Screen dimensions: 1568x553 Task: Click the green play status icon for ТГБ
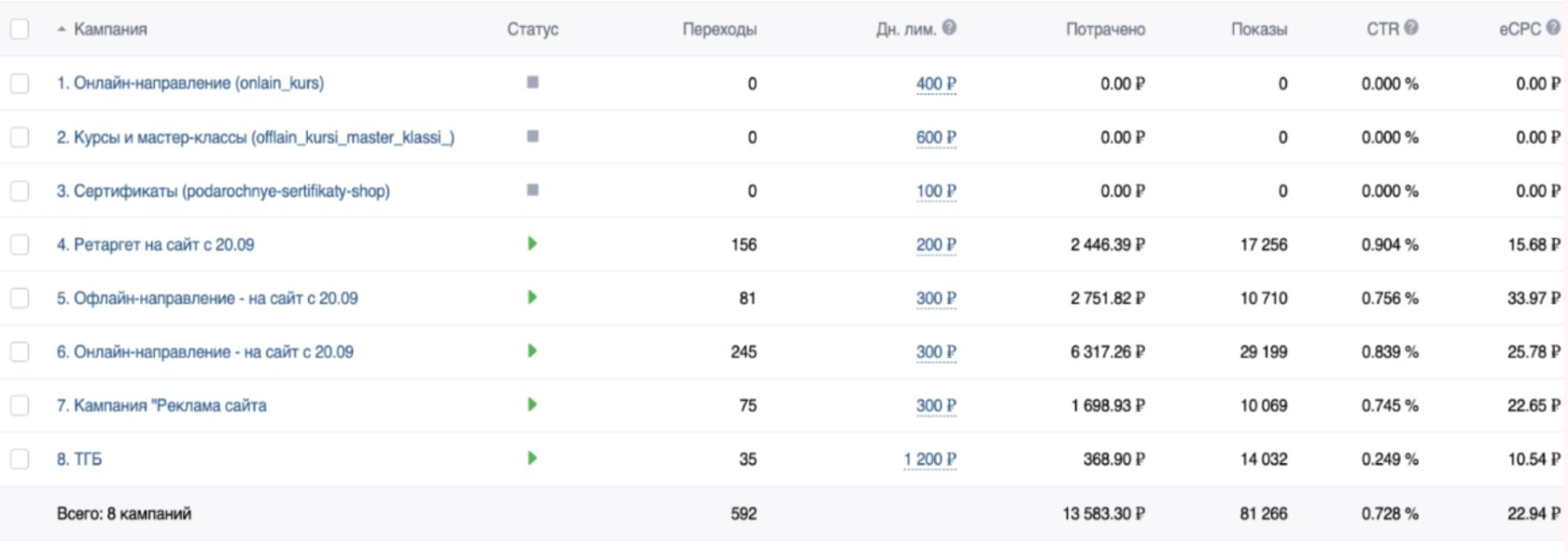pyautogui.click(x=532, y=459)
